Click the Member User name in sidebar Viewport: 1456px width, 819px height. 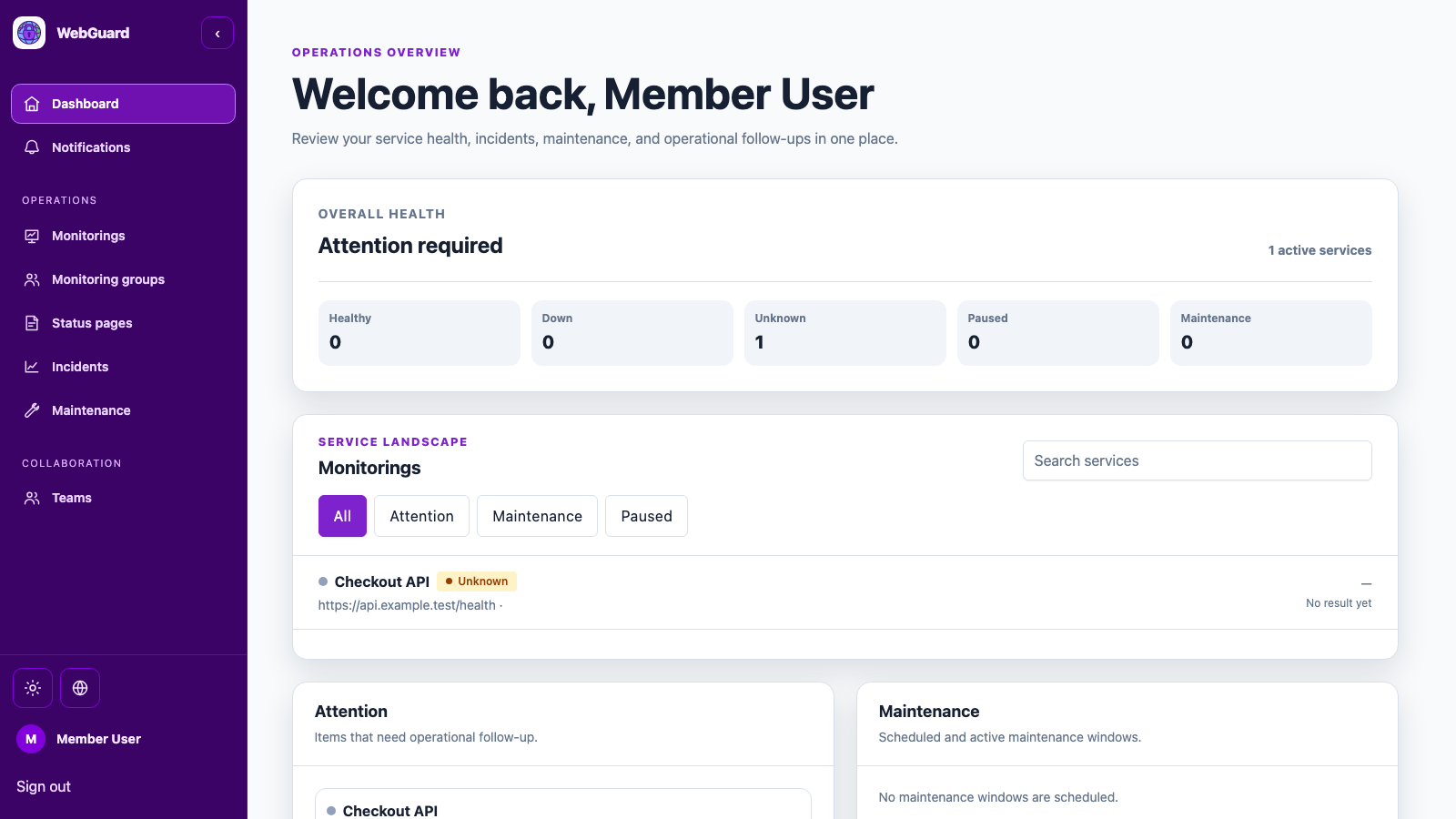coord(99,739)
